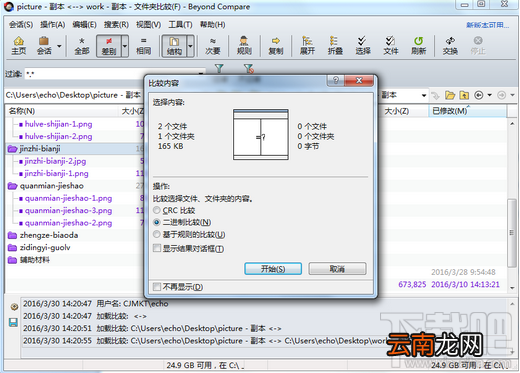Select the rules-based comparison (基于规则的比较) radio button
Viewport: 520px width, 373px height.
pos(157,235)
